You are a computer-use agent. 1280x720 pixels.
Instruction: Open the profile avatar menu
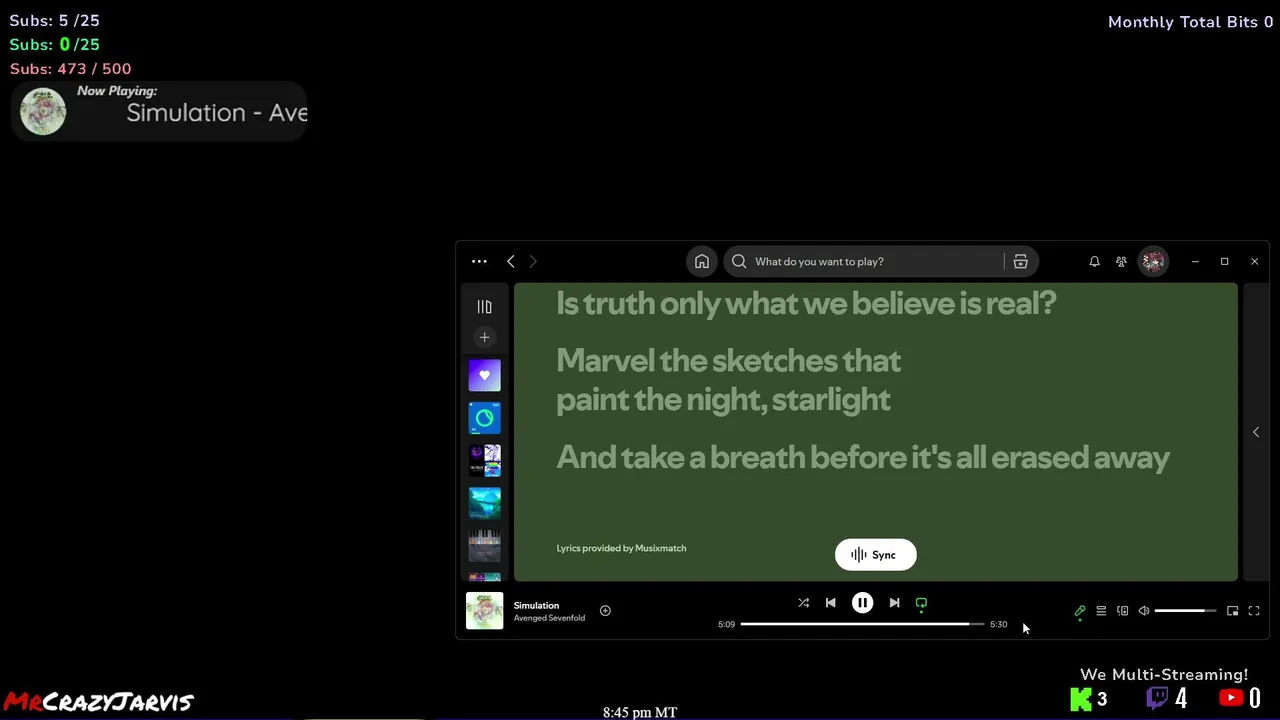pyautogui.click(x=1153, y=262)
